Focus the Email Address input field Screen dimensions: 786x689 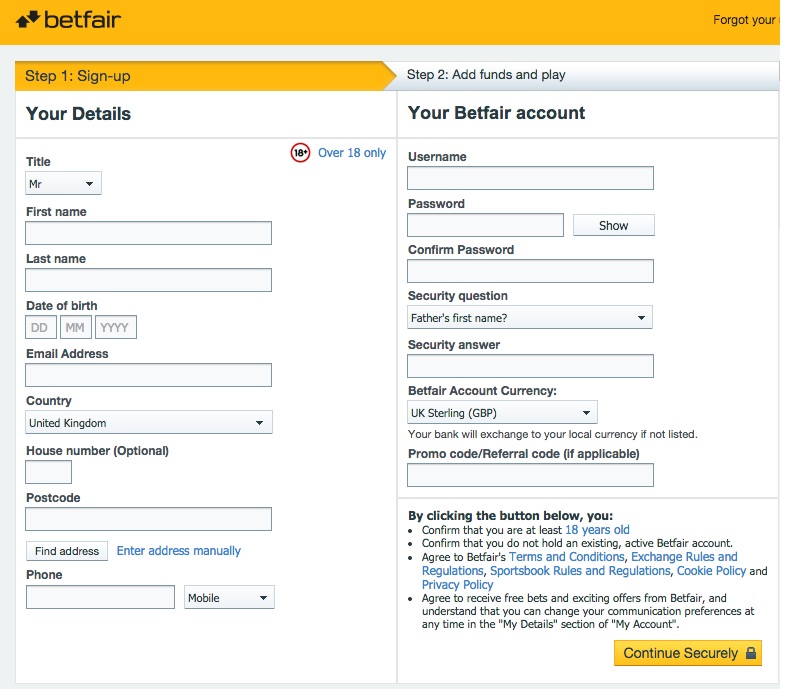pos(148,375)
